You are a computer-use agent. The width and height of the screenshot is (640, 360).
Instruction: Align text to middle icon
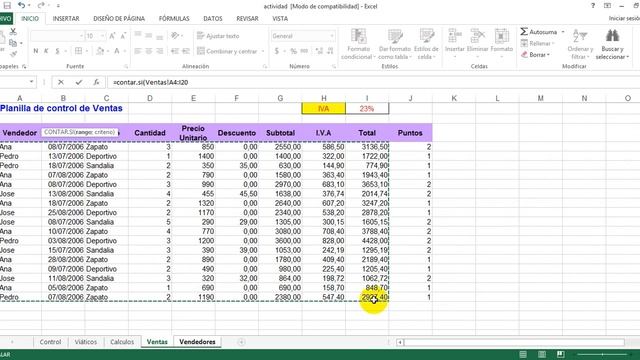pos(149,36)
